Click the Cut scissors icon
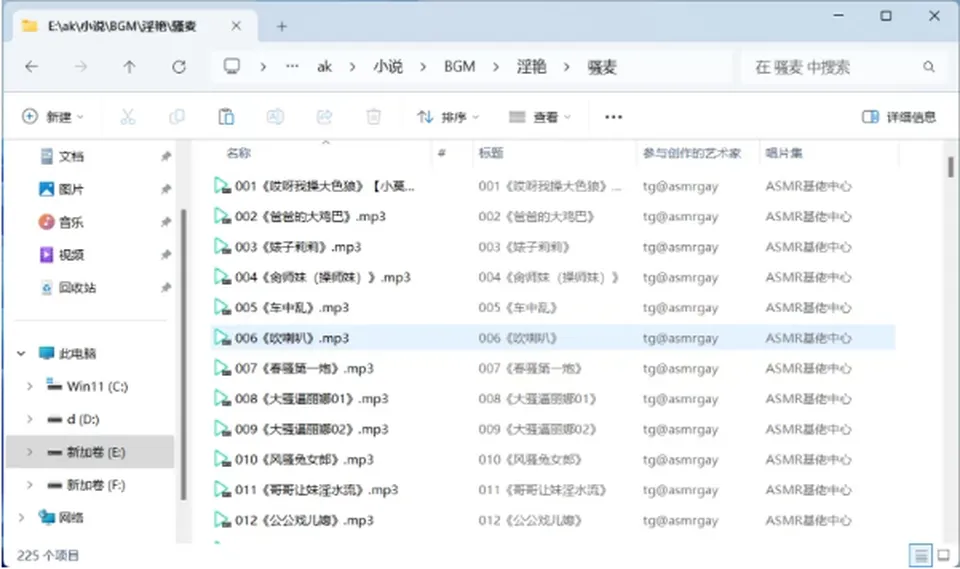The image size is (960, 569). (127, 116)
